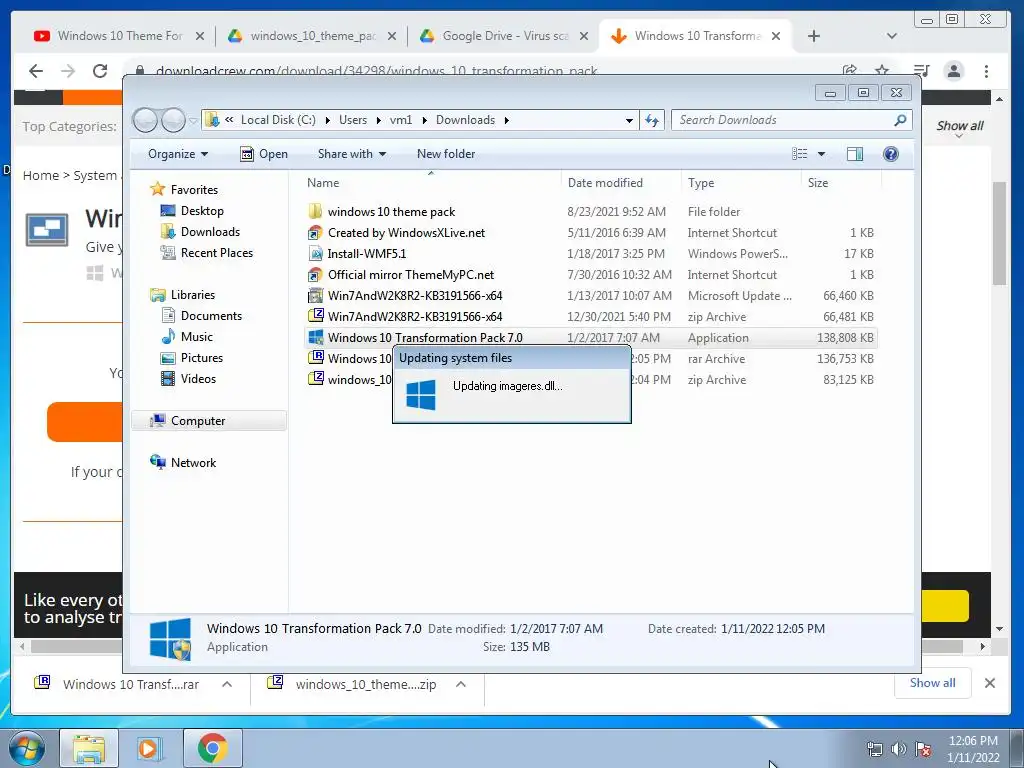Open Desktop in Favorites sidebar

pos(202,211)
